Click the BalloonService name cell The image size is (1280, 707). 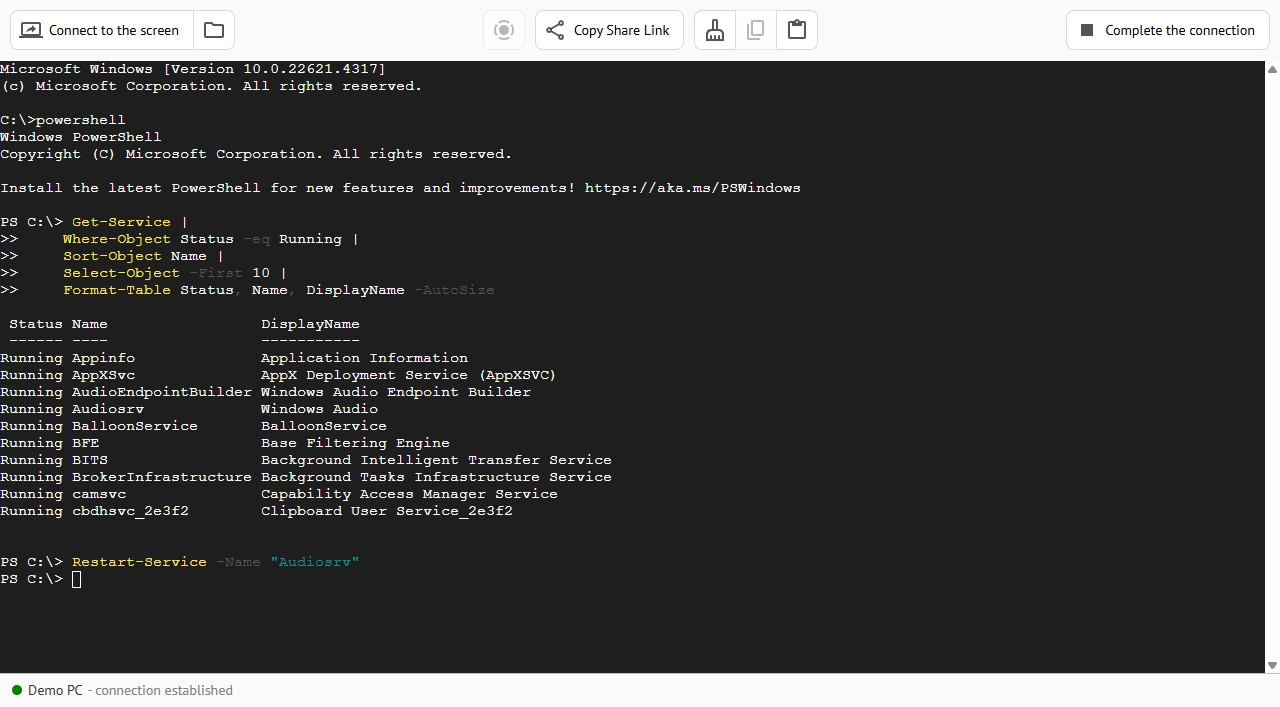pyautogui.click(x=135, y=426)
